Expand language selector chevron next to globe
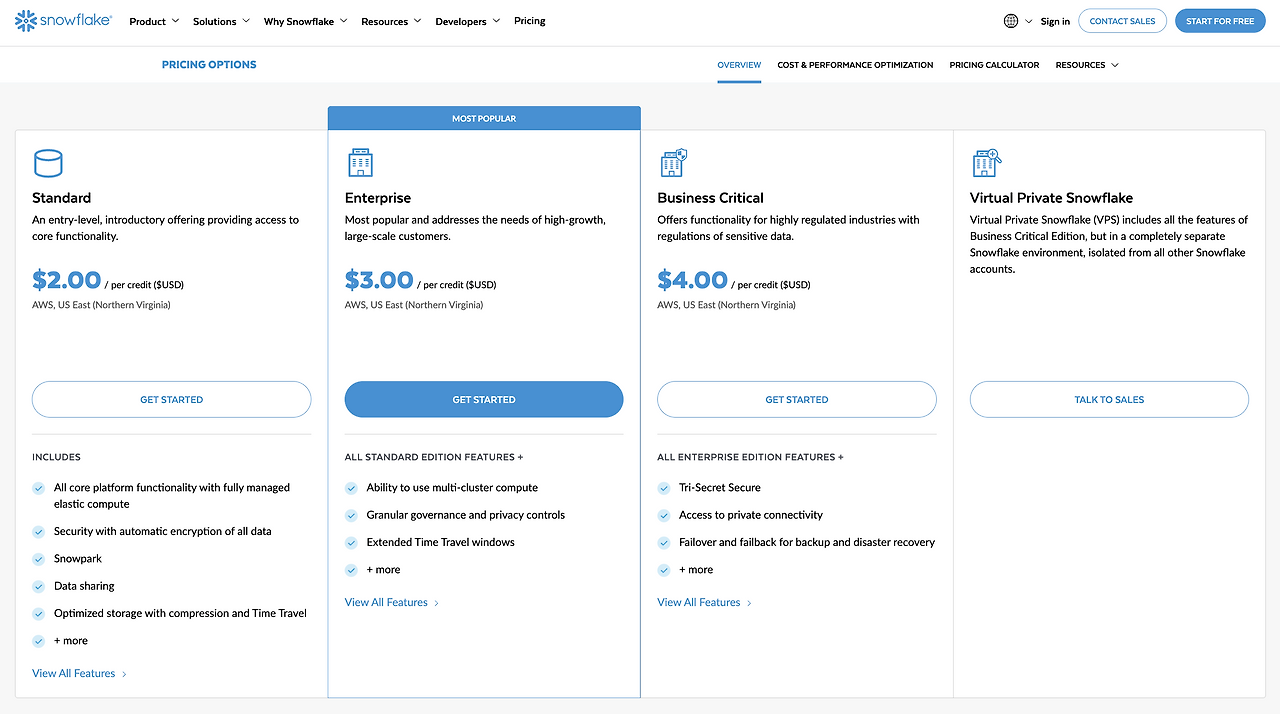 pos(1029,21)
